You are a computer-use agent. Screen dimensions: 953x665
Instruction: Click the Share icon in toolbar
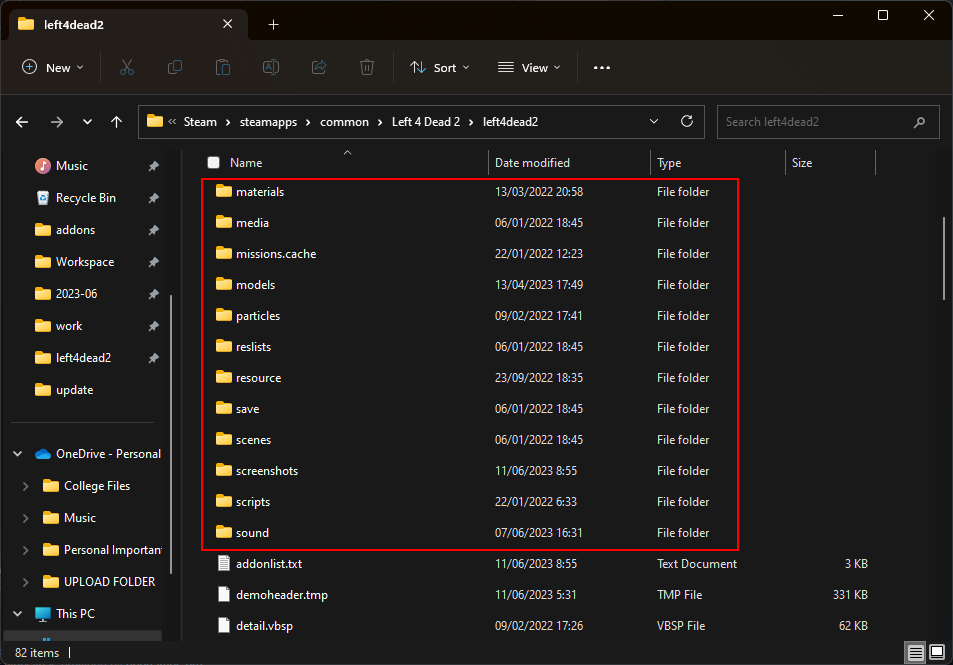point(319,67)
